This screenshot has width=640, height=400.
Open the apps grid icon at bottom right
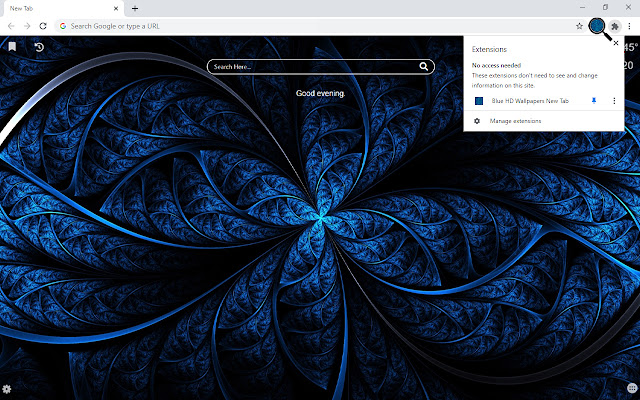tap(632, 388)
